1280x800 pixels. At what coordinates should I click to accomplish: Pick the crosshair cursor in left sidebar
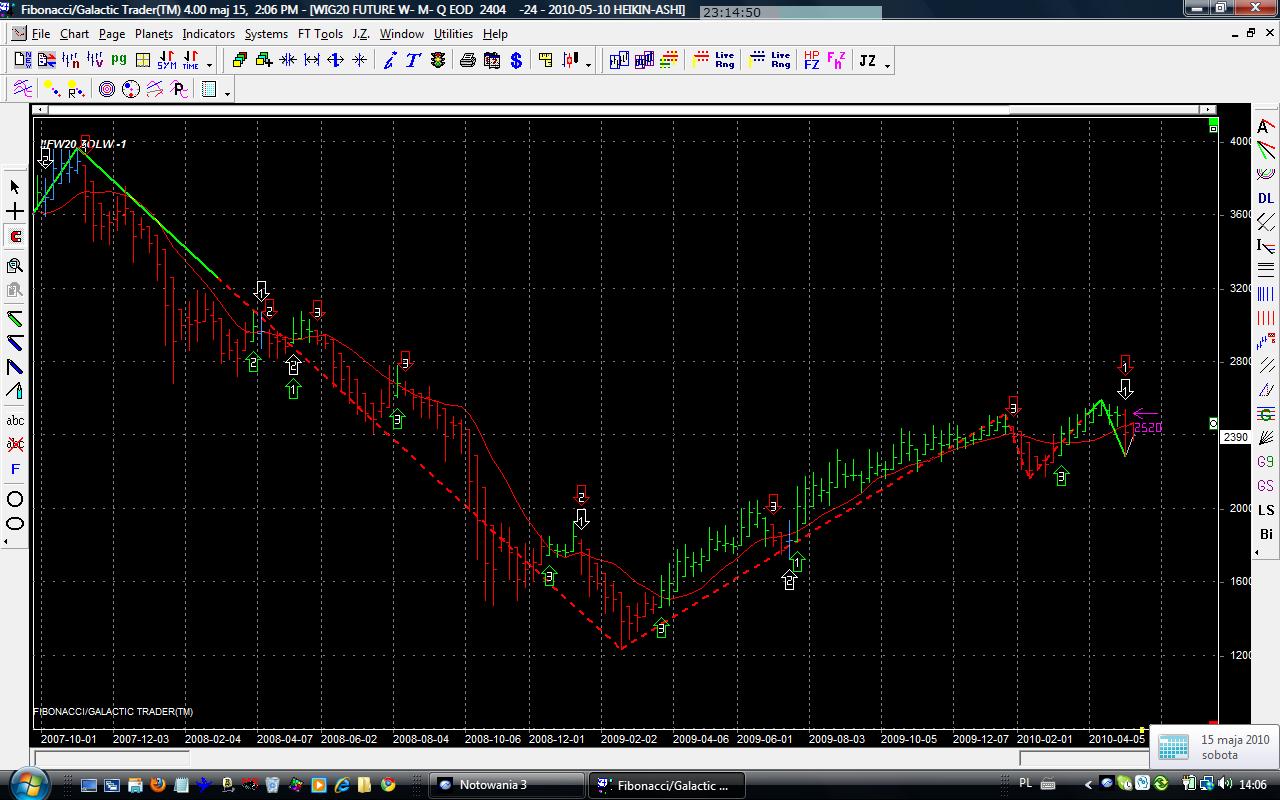[x=15, y=212]
